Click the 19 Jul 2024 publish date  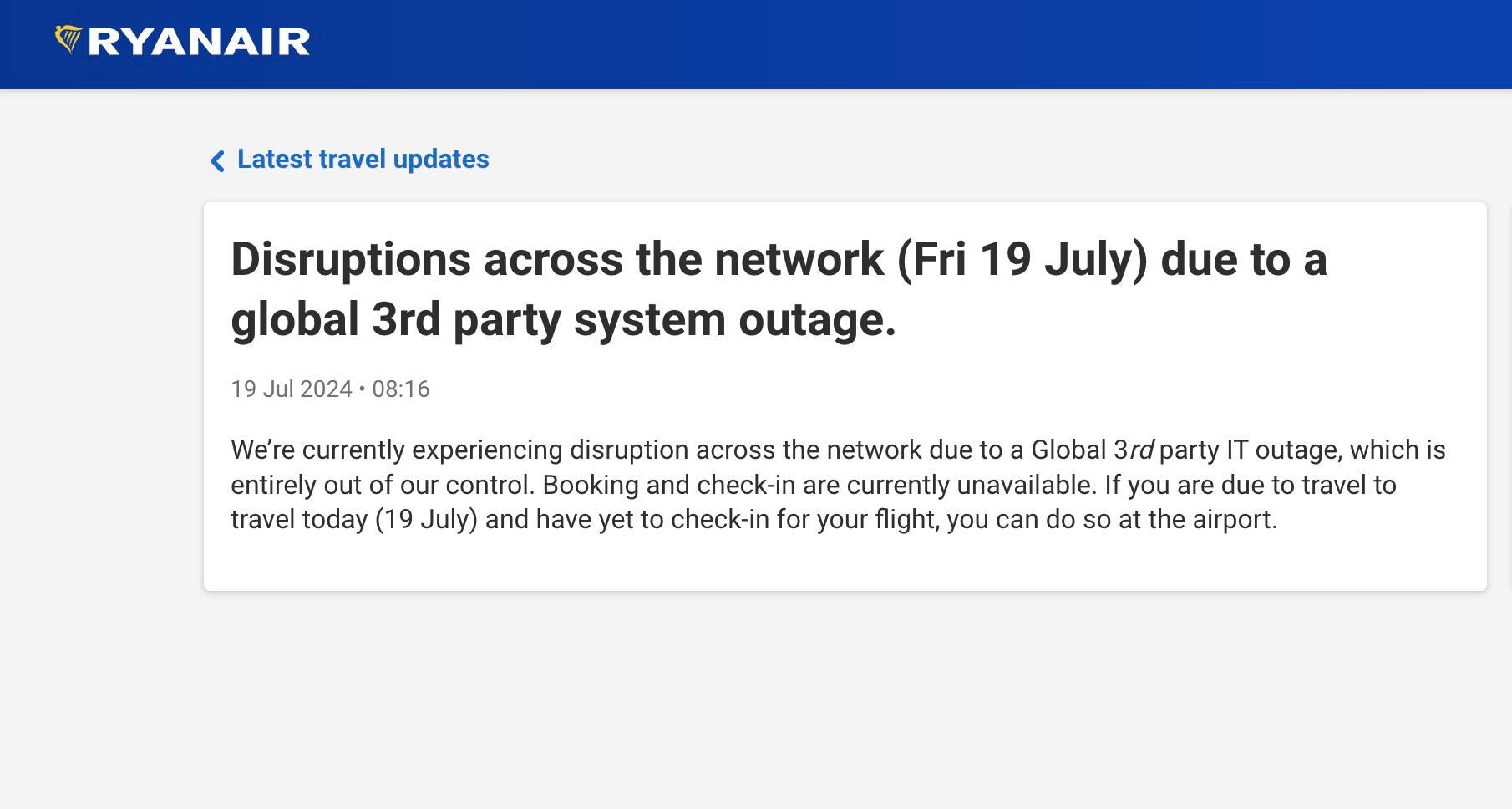(291, 389)
